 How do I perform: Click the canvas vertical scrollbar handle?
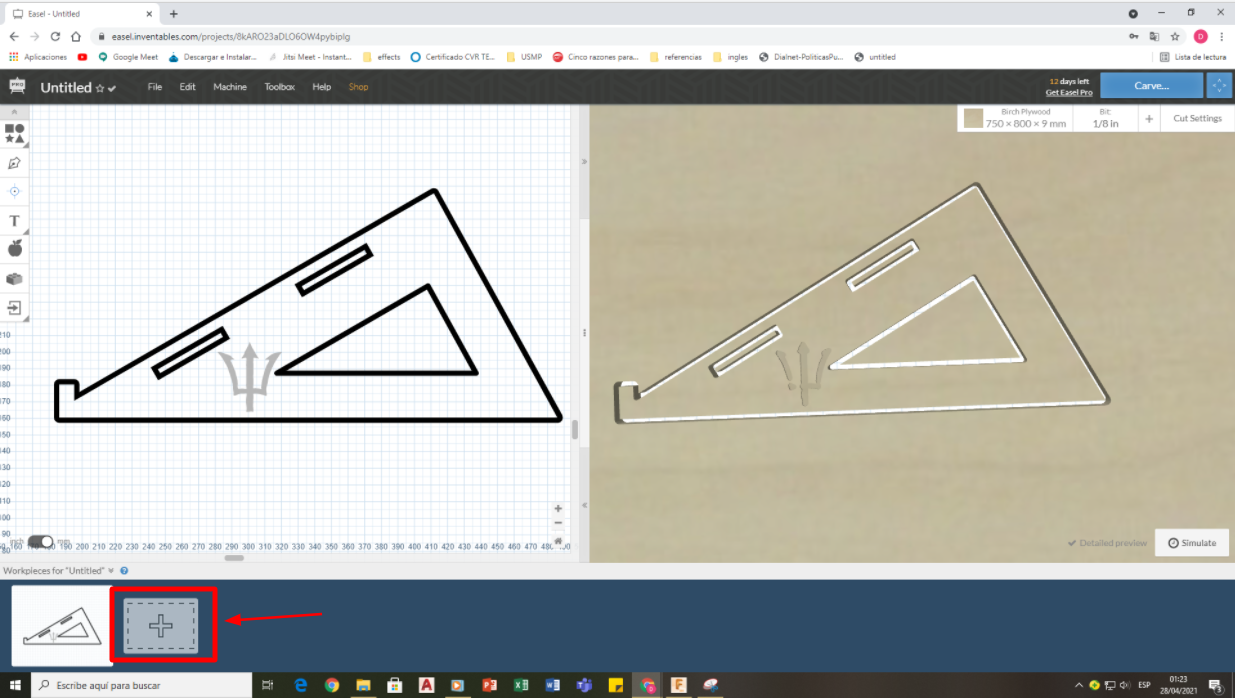click(574, 430)
